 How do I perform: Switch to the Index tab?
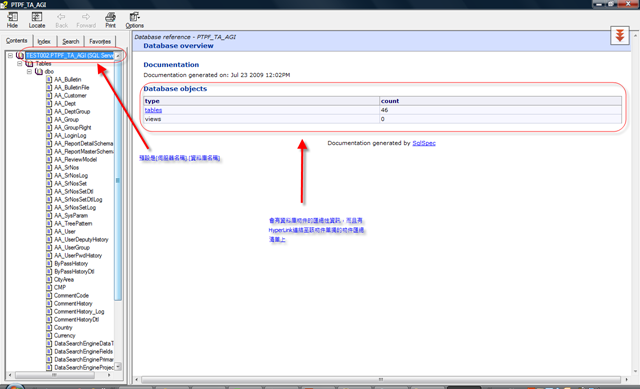(x=44, y=41)
